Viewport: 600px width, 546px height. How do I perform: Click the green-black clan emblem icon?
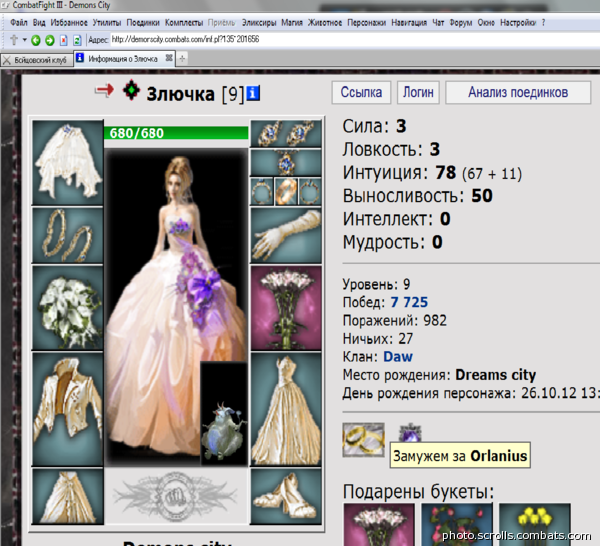(x=131, y=90)
